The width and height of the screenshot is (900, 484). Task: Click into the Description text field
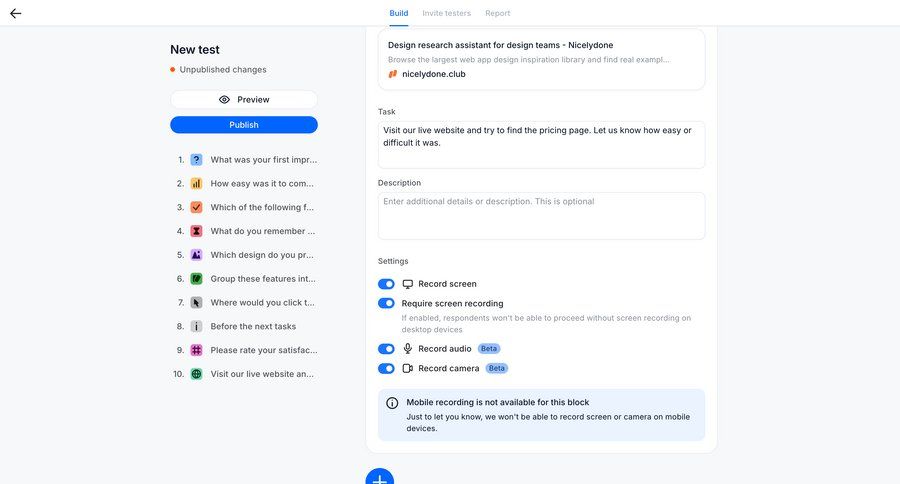pyautogui.click(x=541, y=215)
